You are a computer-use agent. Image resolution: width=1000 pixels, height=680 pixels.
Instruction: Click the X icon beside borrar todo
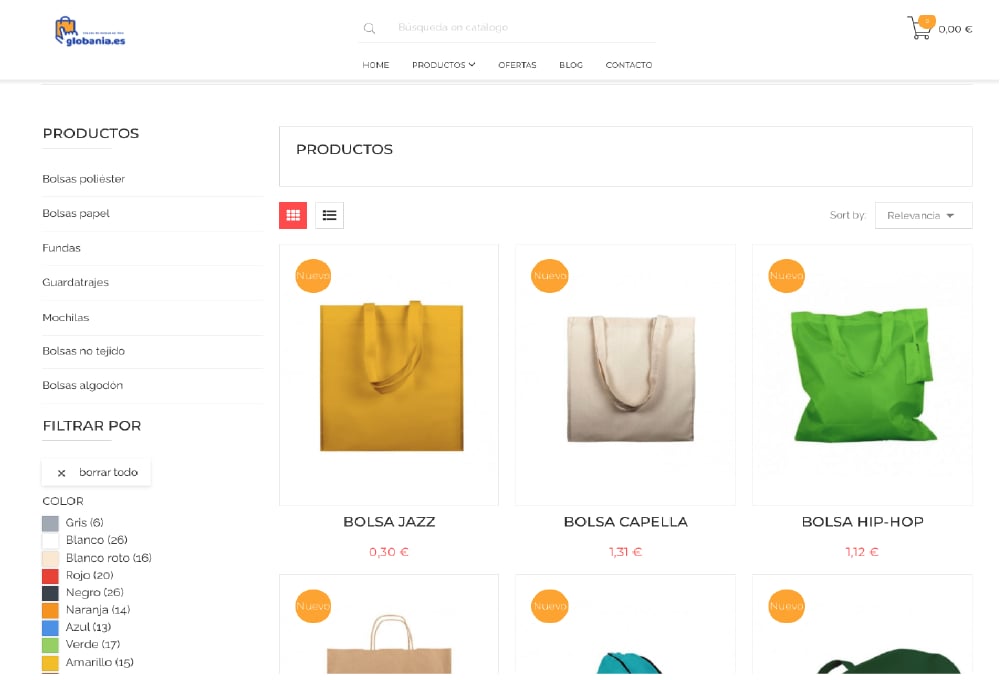tap(62, 473)
